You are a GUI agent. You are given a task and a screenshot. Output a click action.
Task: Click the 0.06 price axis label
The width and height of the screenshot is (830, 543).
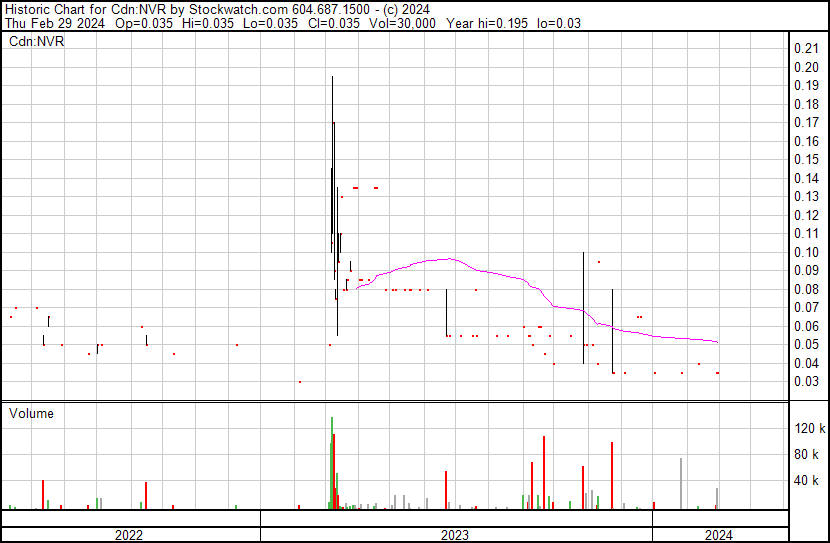(806, 326)
